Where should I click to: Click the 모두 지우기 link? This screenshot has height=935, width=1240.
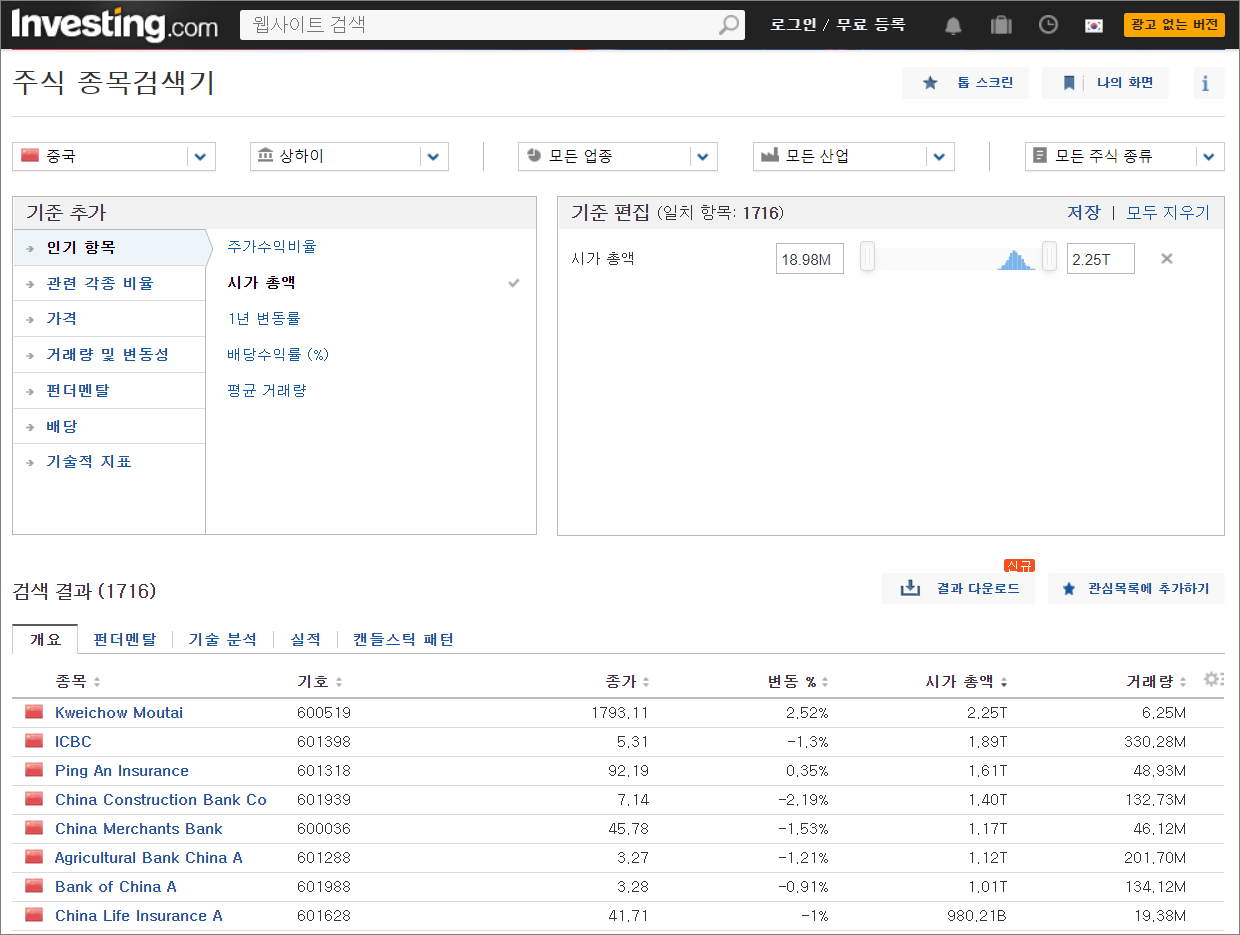1168,212
